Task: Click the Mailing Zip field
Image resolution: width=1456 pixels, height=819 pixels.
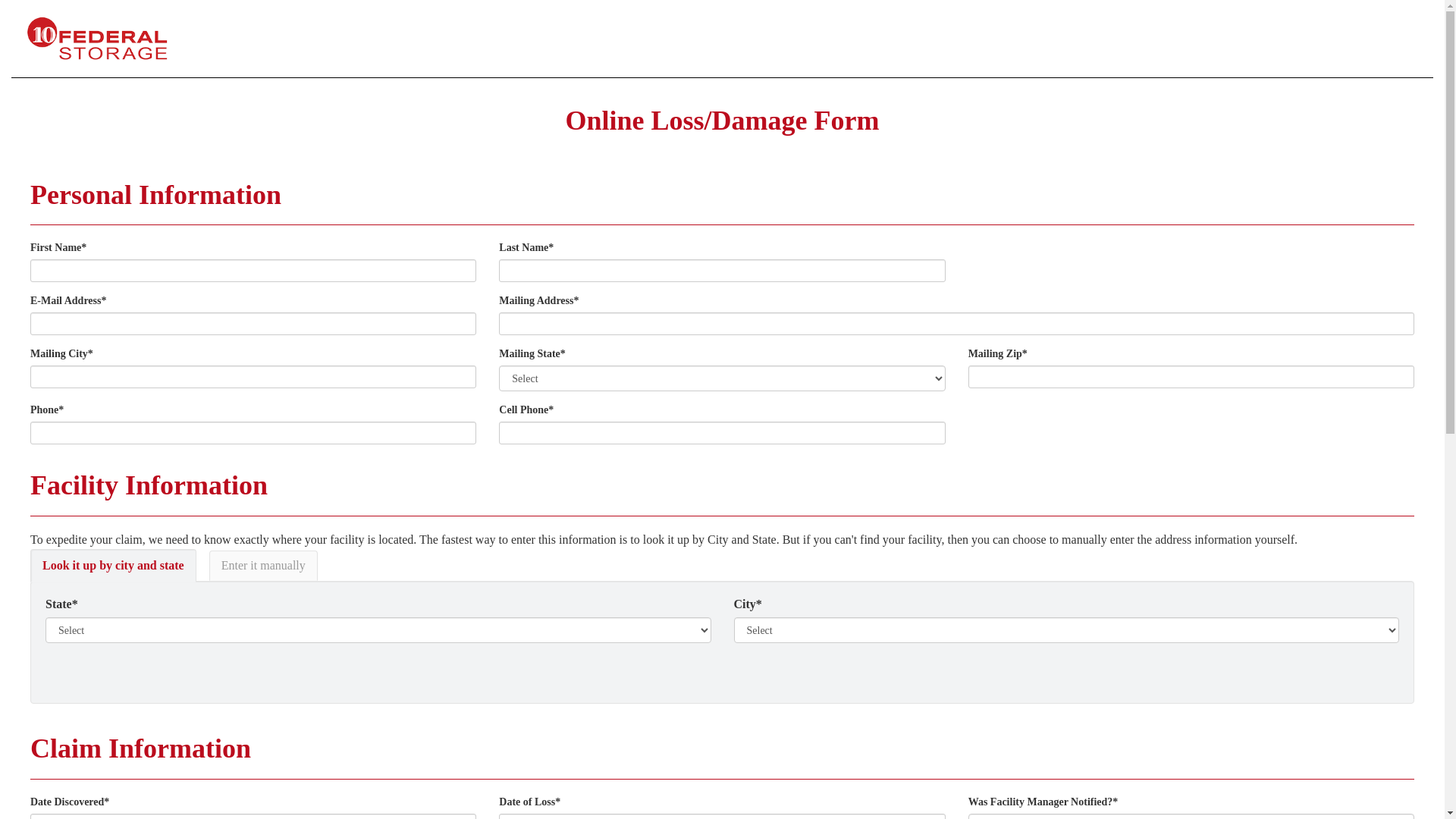Action: (1191, 377)
